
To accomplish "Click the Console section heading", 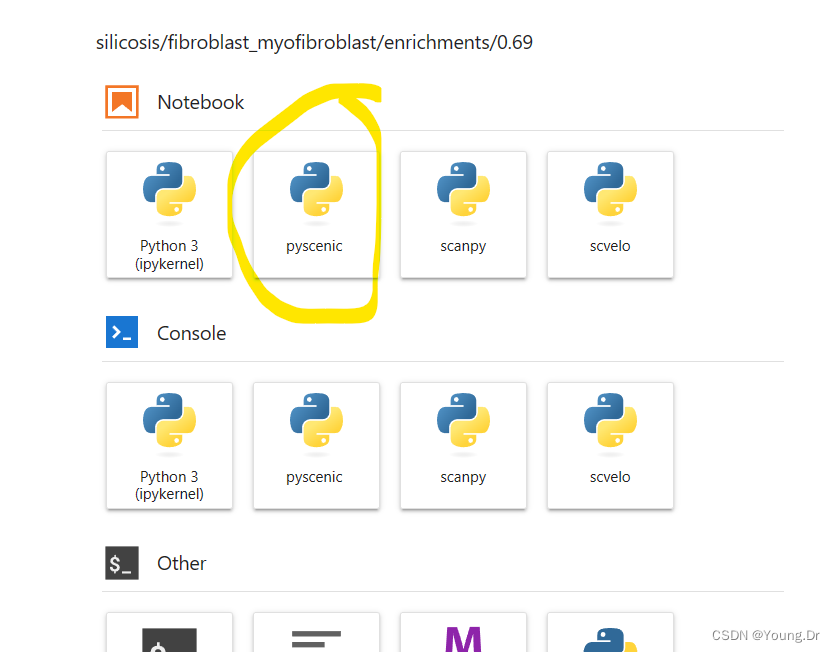I will point(192,333).
